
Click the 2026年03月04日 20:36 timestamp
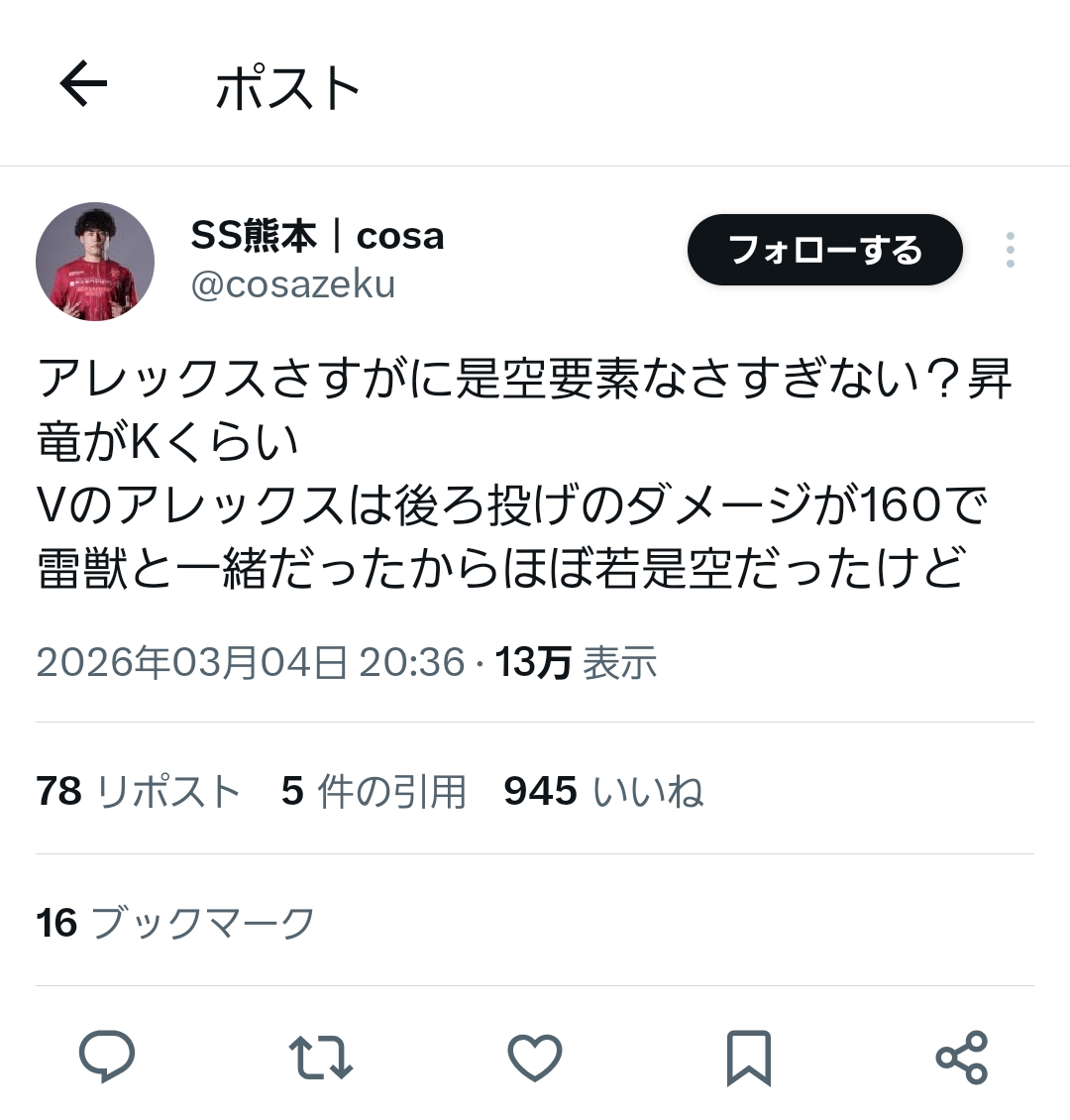(251, 662)
